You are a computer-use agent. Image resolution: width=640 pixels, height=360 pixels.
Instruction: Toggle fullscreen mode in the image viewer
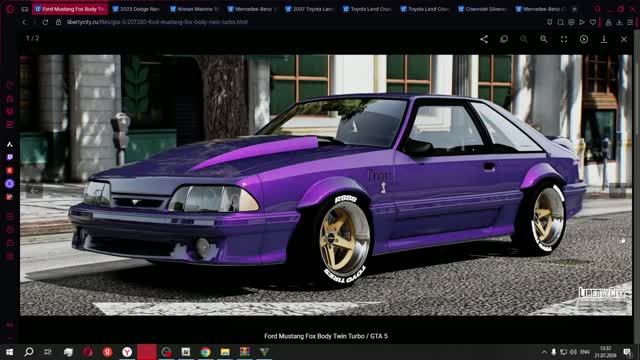[x=564, y=39]
